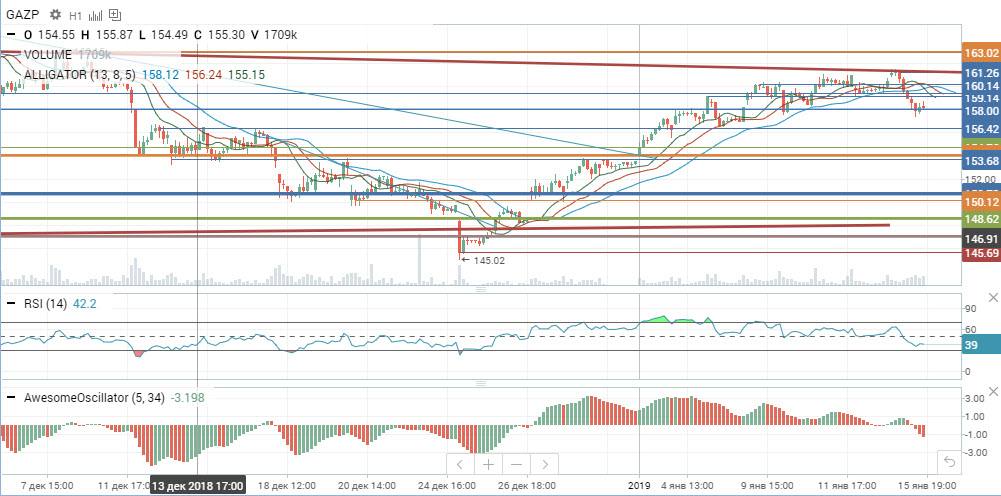1001x496 pixels.
Task: Select the RSI (14) indicator title
Action: click(45, 304)
